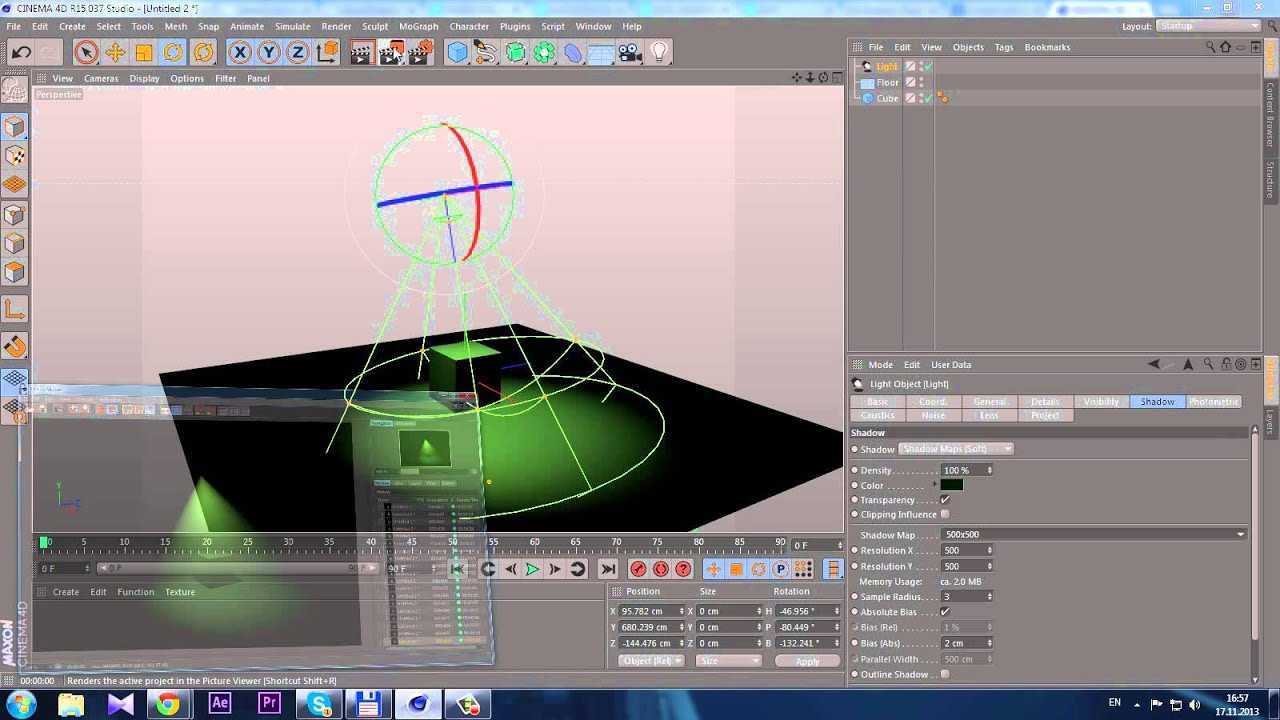Toggle the coordinate system icon
Image resolution: width=1280 pixels, height=720 pixels.
(x=327, y=52)
